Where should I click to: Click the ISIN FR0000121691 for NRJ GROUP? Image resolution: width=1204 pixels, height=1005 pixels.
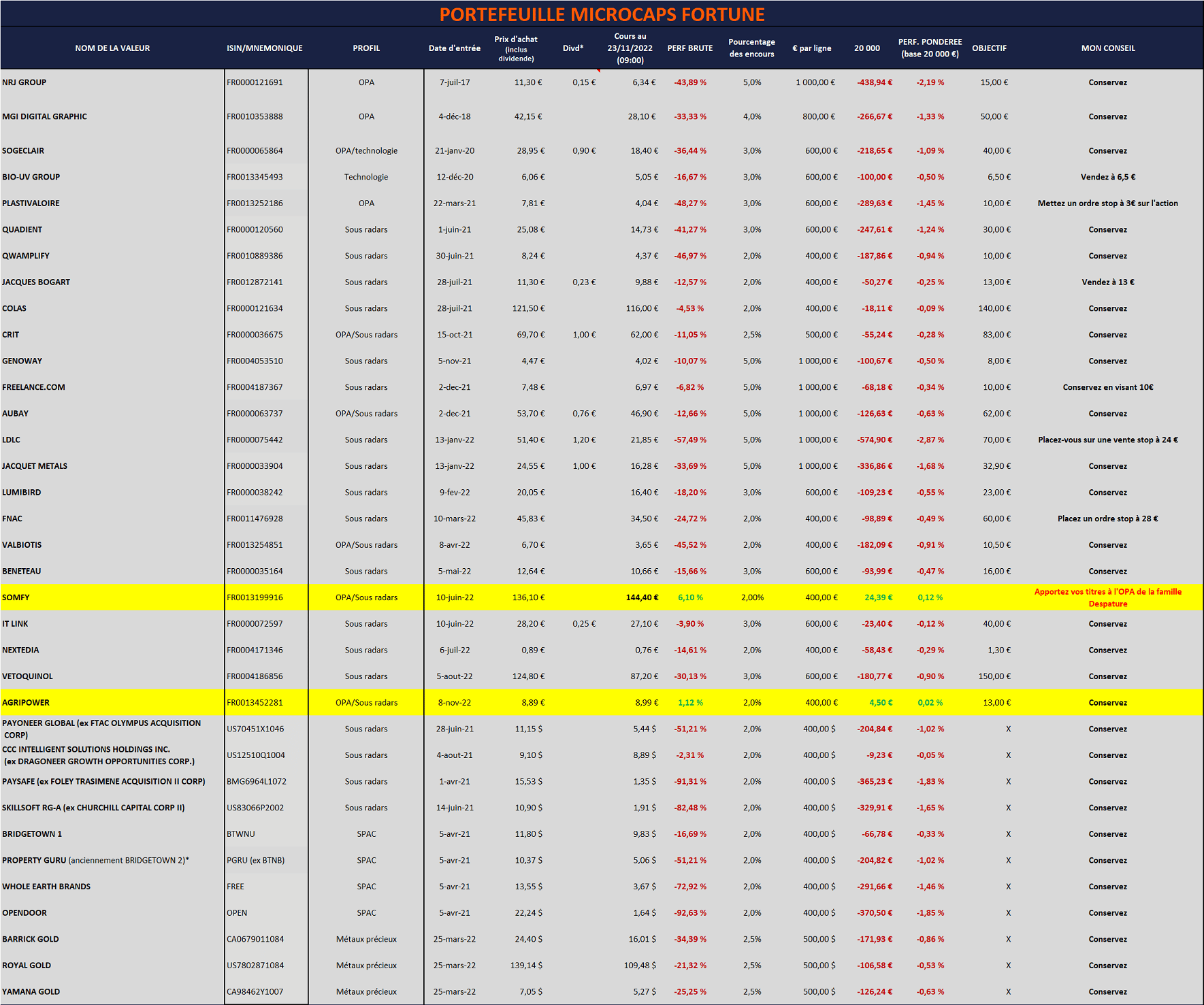(x=255, y=82)
